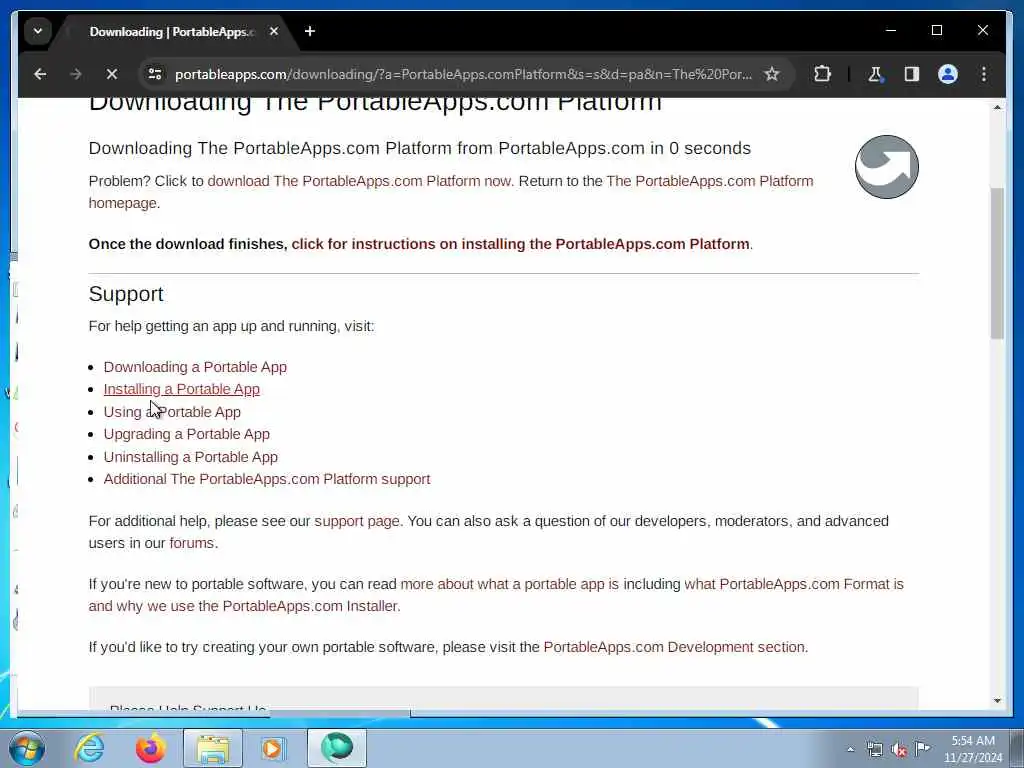Click 'download The PortableApps.com Platform now' link
The width and height of the screenshot is (1024, 768).
point(360,181)
